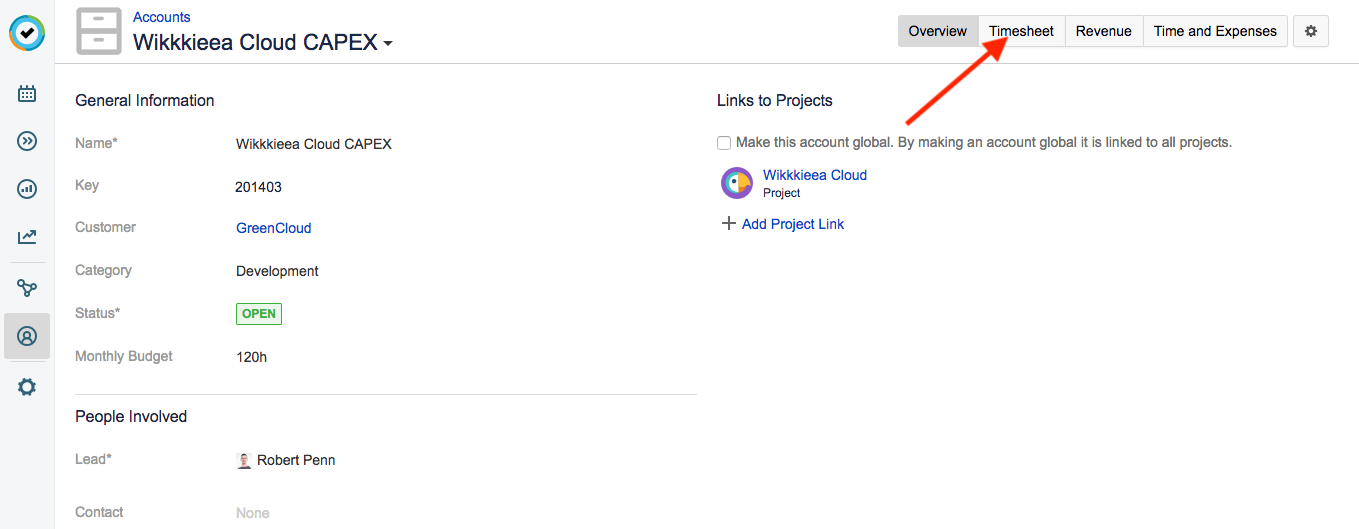The height and width of the screenshot is (529, 1359).
Task: Switch to the Timesheet tab
Action: point(1021,31)
